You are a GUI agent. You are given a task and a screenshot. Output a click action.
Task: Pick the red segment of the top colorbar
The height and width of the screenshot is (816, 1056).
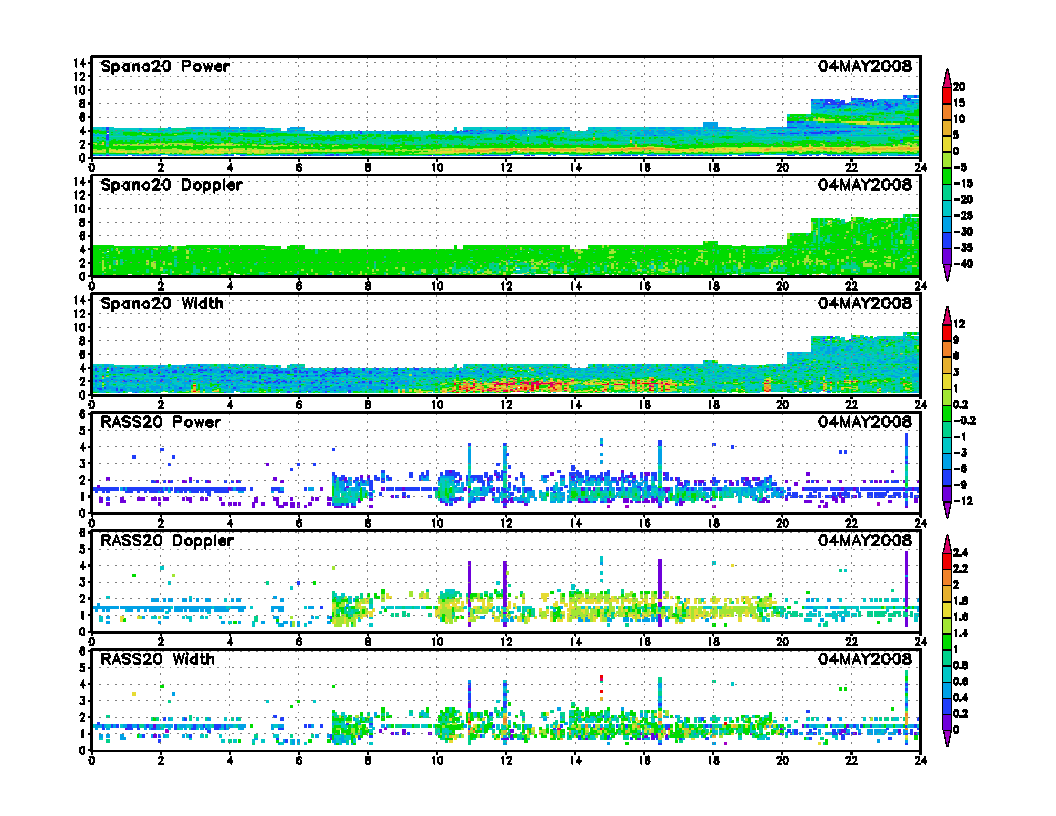(x=947, y=96)
